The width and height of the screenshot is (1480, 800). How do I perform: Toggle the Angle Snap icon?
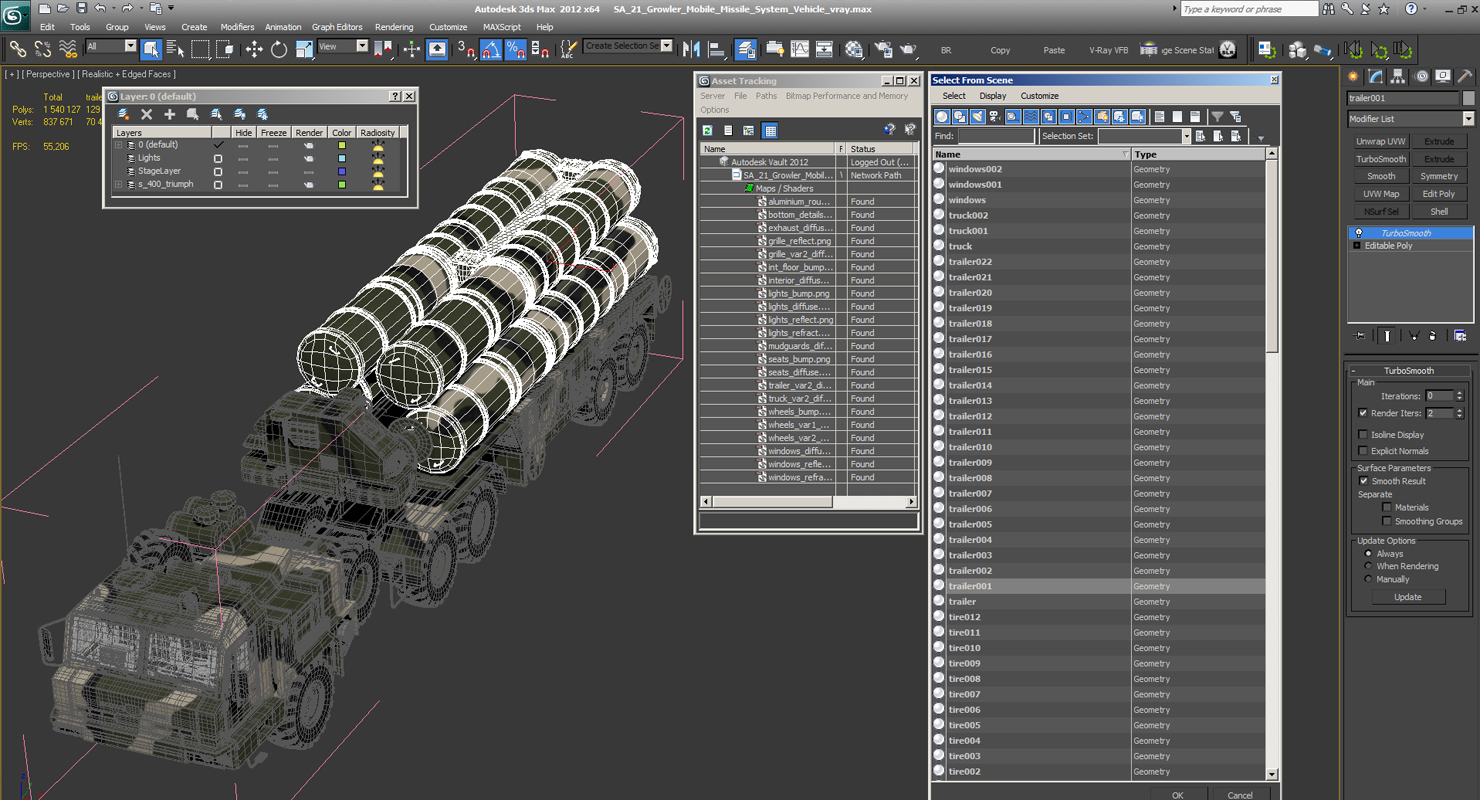491,48
